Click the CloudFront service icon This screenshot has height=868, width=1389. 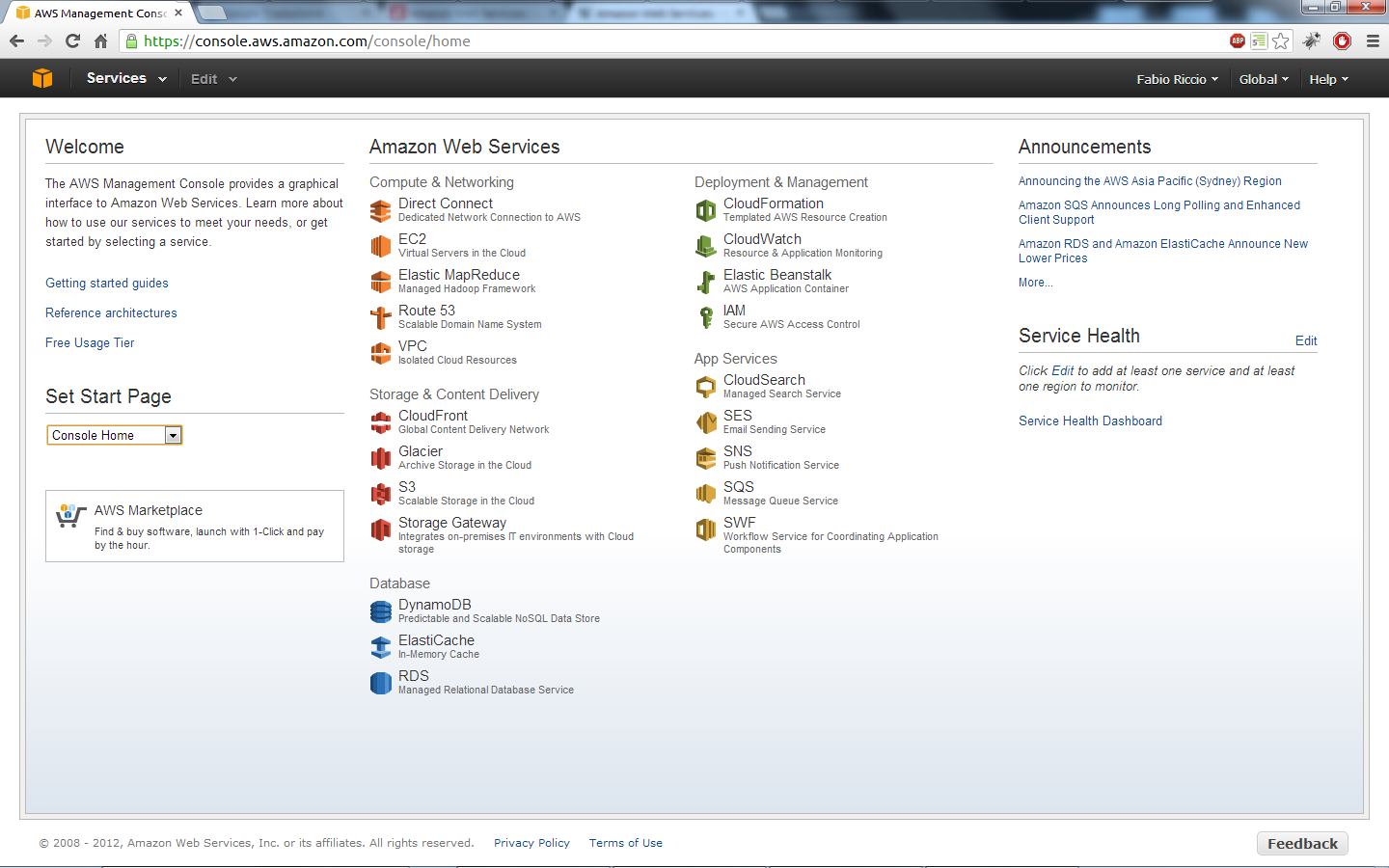tap(381, 422)
